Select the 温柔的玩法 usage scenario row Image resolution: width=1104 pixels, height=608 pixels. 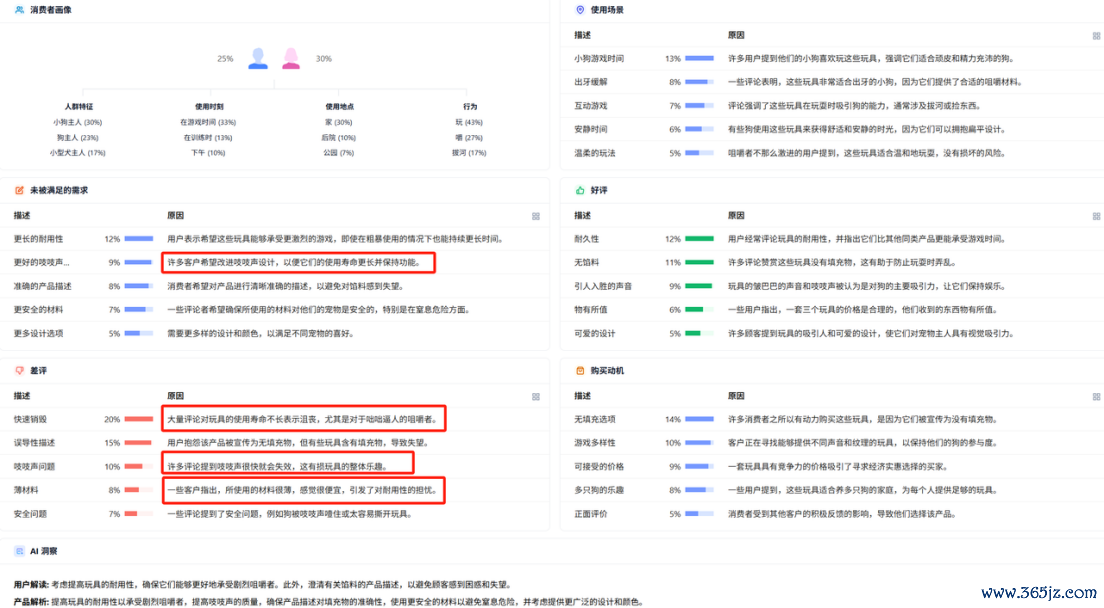pyautogui.click(x=832, y=153)
